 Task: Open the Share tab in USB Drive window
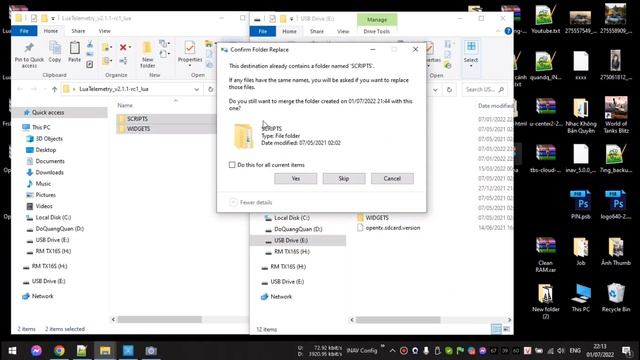pos(317,31)
